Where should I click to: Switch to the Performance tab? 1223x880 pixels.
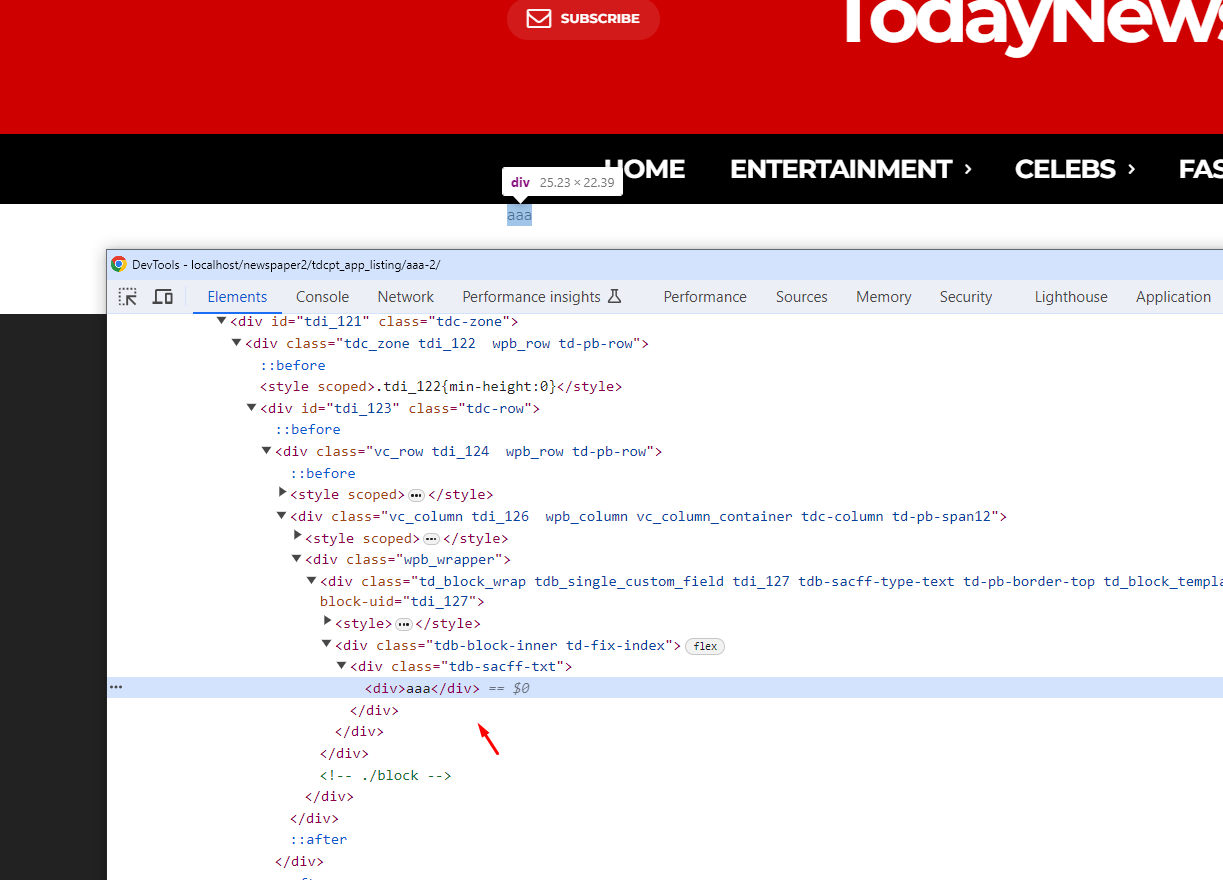[x=705, y=297]
